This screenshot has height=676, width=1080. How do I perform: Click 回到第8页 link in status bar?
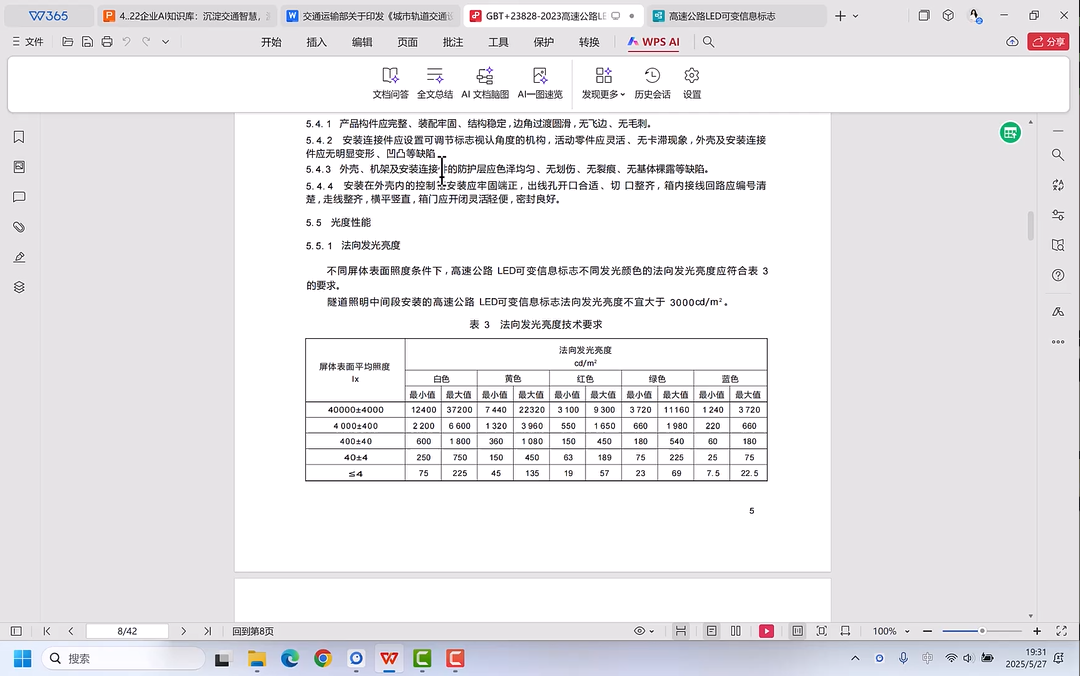pyautogui.click(x=253, y=631)
